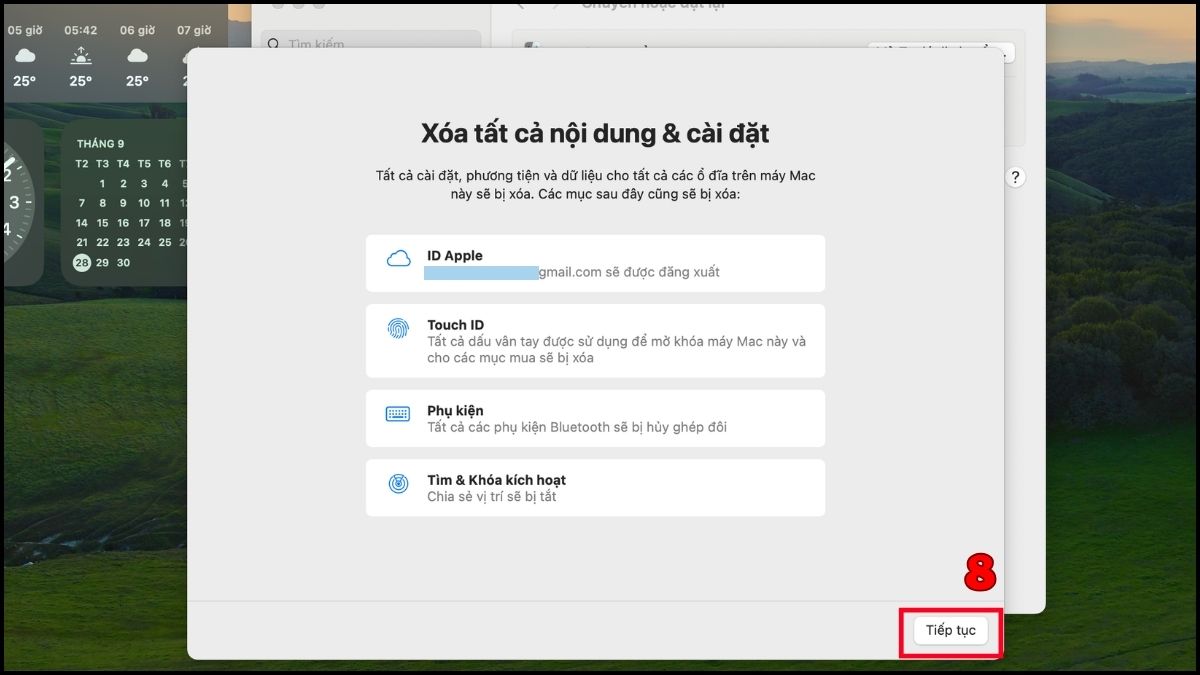Click the Tìm kiếm search field
The height and width of the screenshot is (675, 1200).
371,44
